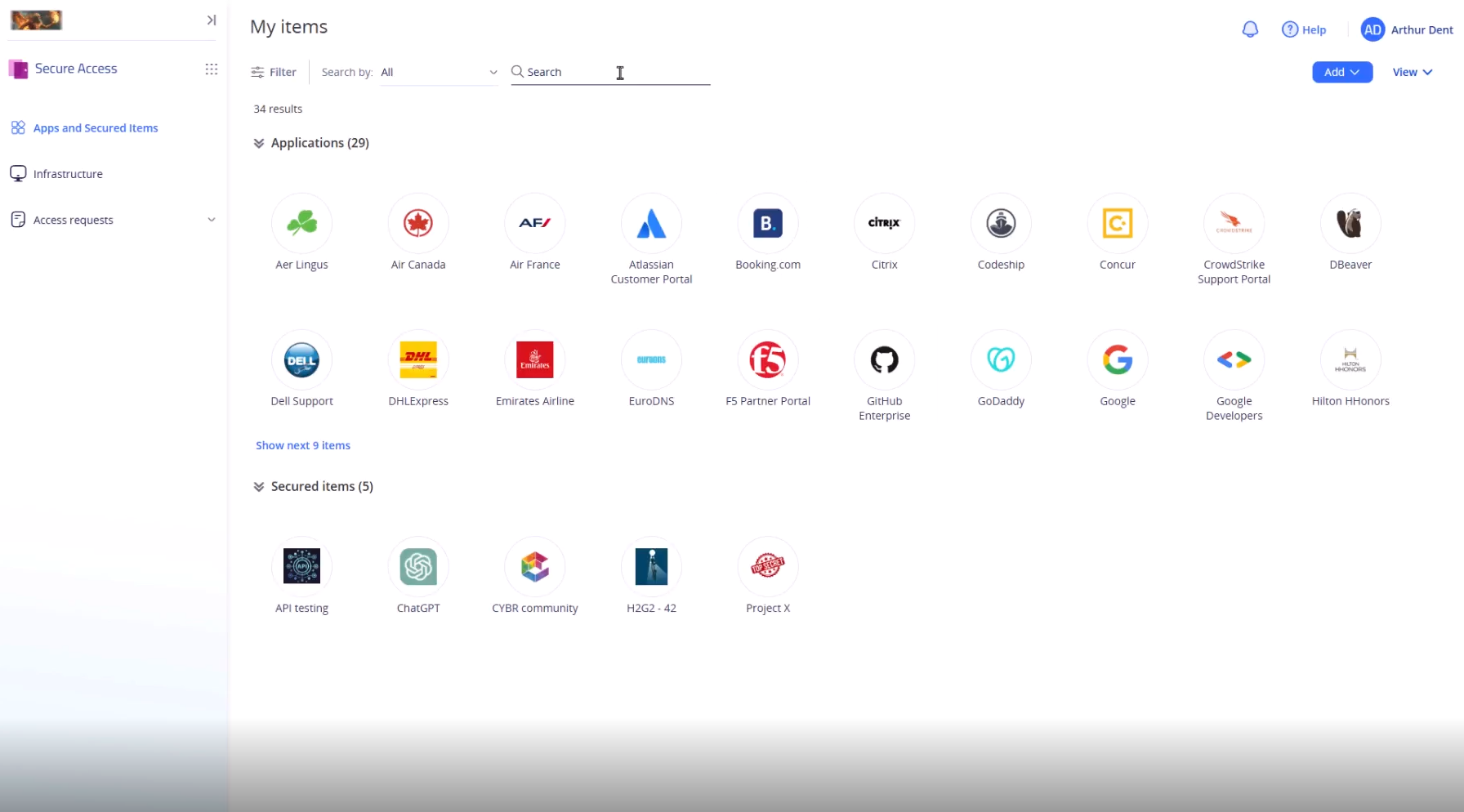This screenshot has width=1464, height=812.
Task: Collapse the left sidebar panel
Action: 211,20
